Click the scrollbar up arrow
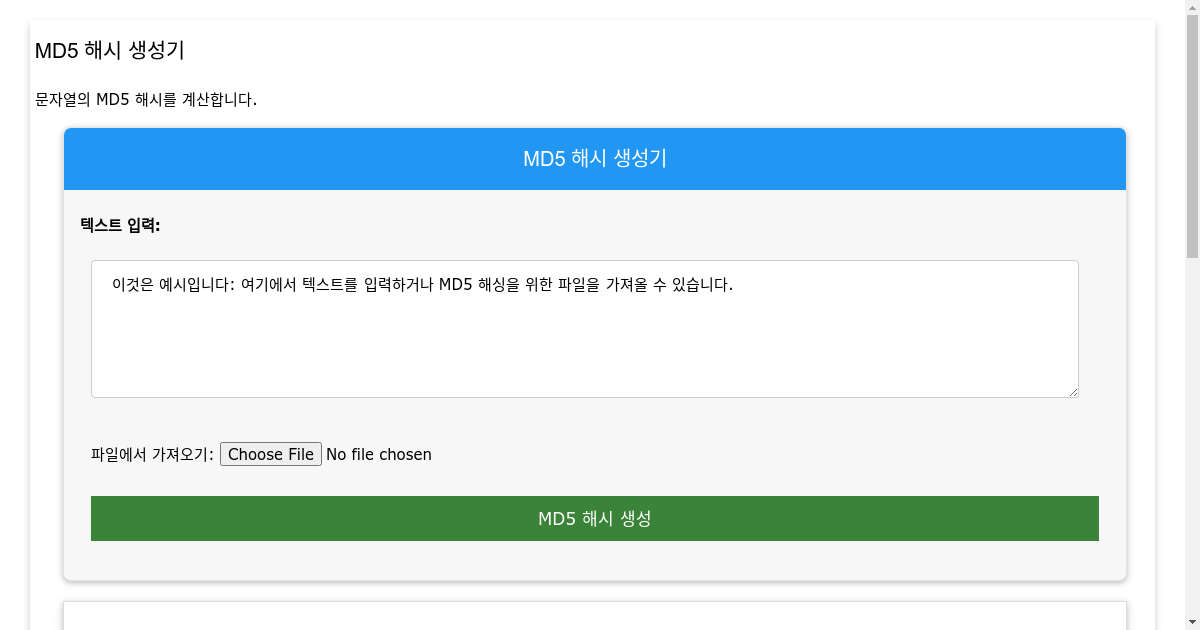Image resolution: width=1200 pixels, height=630 pixels. click(x=1193, y=7)
